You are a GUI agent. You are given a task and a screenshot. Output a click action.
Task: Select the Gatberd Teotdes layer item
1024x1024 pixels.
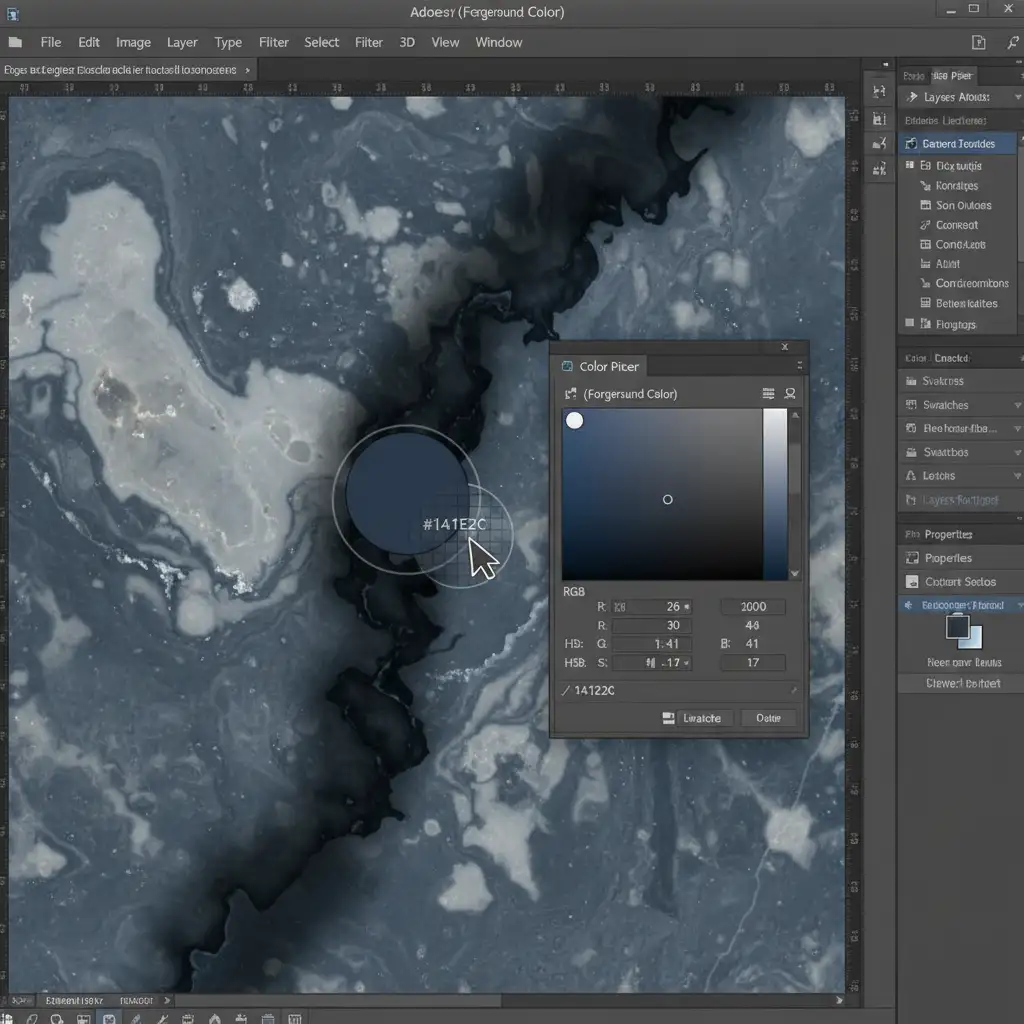[958, 144]
